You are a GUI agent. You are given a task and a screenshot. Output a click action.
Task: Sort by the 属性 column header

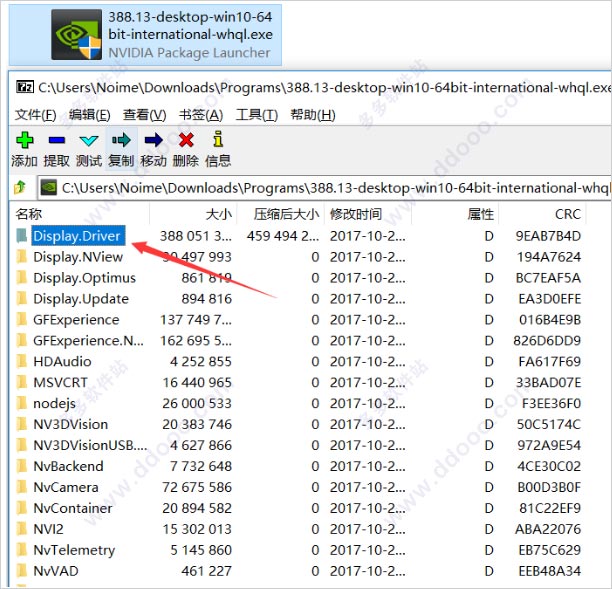[x=480, y=214]
